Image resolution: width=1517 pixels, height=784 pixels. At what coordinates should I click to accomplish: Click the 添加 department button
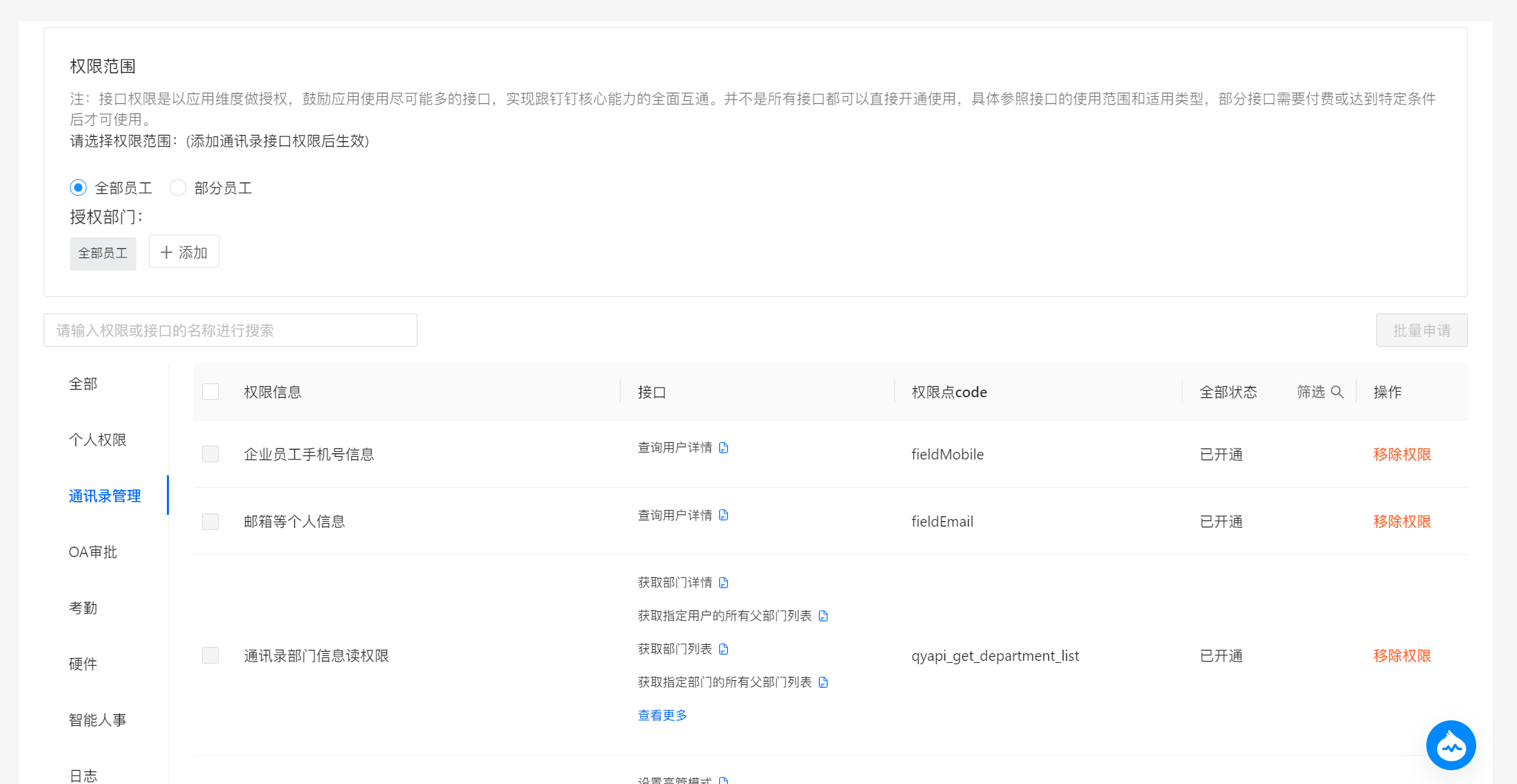coord(184,252)
